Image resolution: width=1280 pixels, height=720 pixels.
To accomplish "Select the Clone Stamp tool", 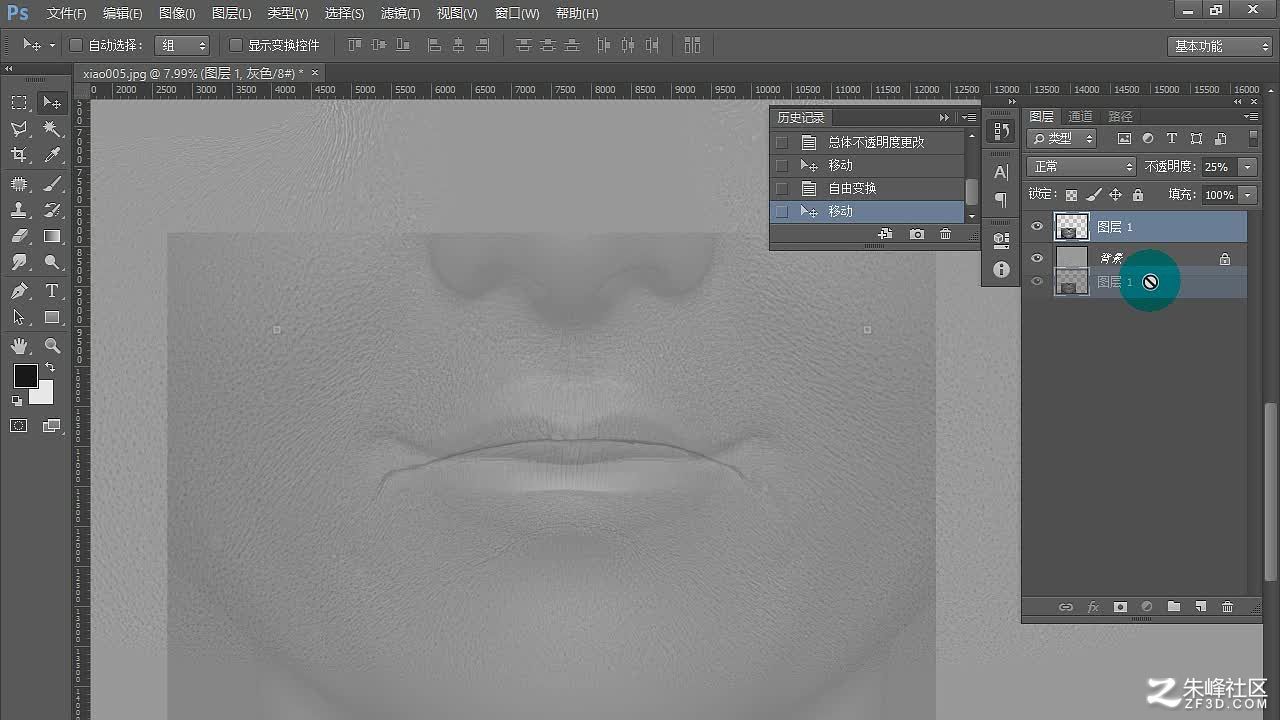I will point(19,210).
